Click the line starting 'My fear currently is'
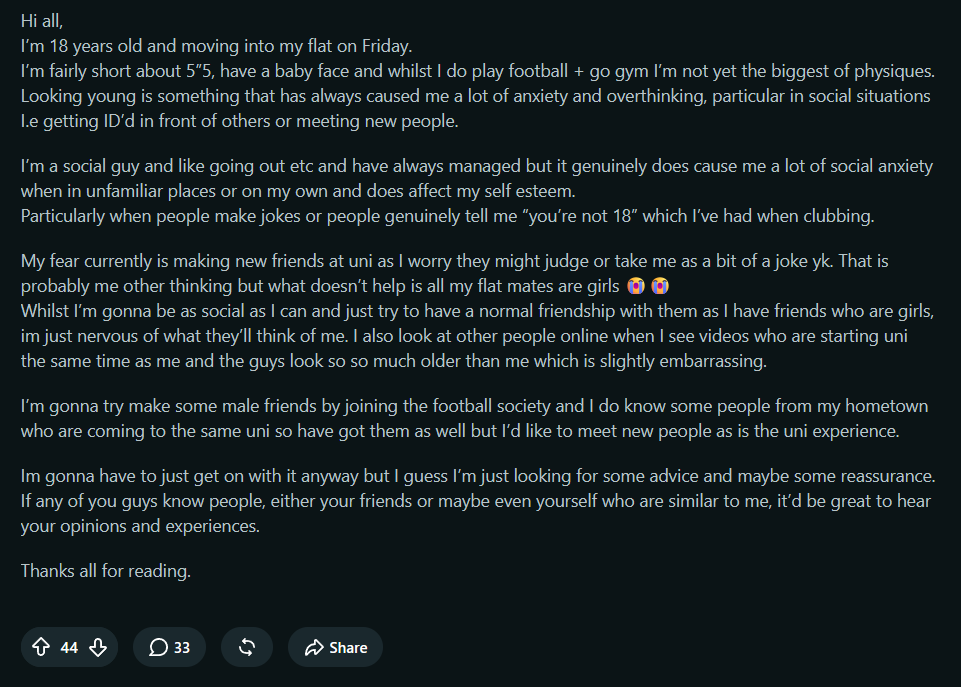The width and height of the screenshot is (961, 687). click(455, 261)
